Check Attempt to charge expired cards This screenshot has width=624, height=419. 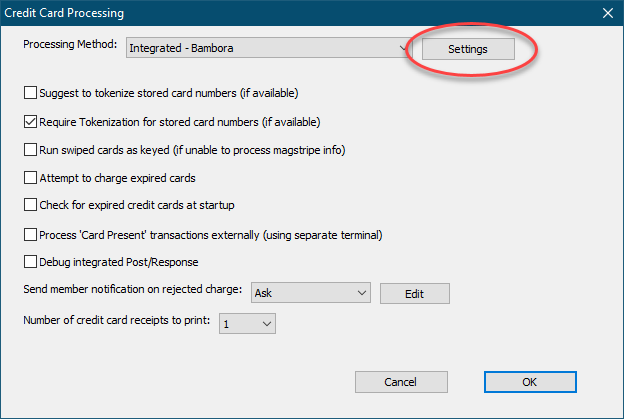point(30,178)
